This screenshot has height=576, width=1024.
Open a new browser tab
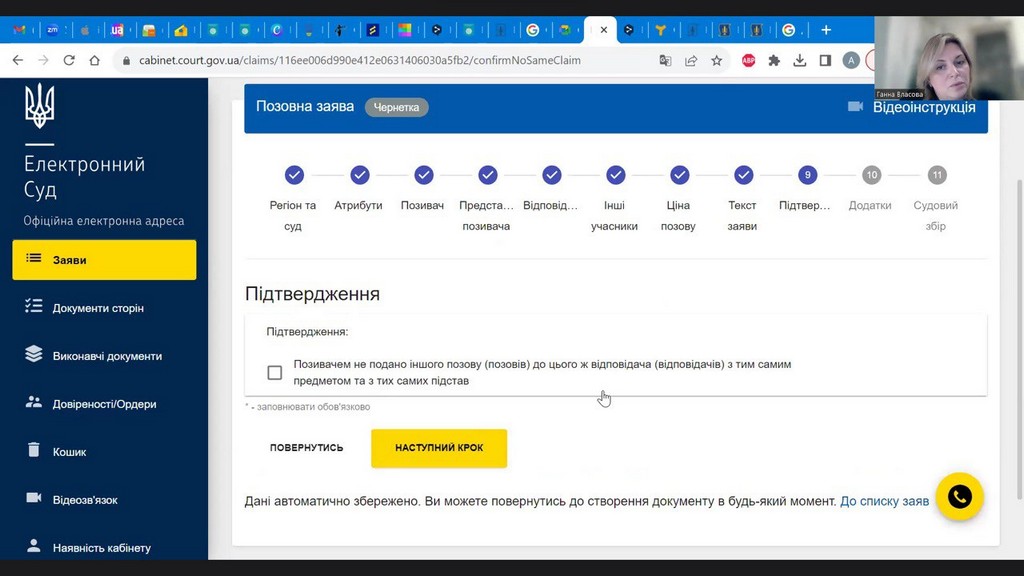826,30
